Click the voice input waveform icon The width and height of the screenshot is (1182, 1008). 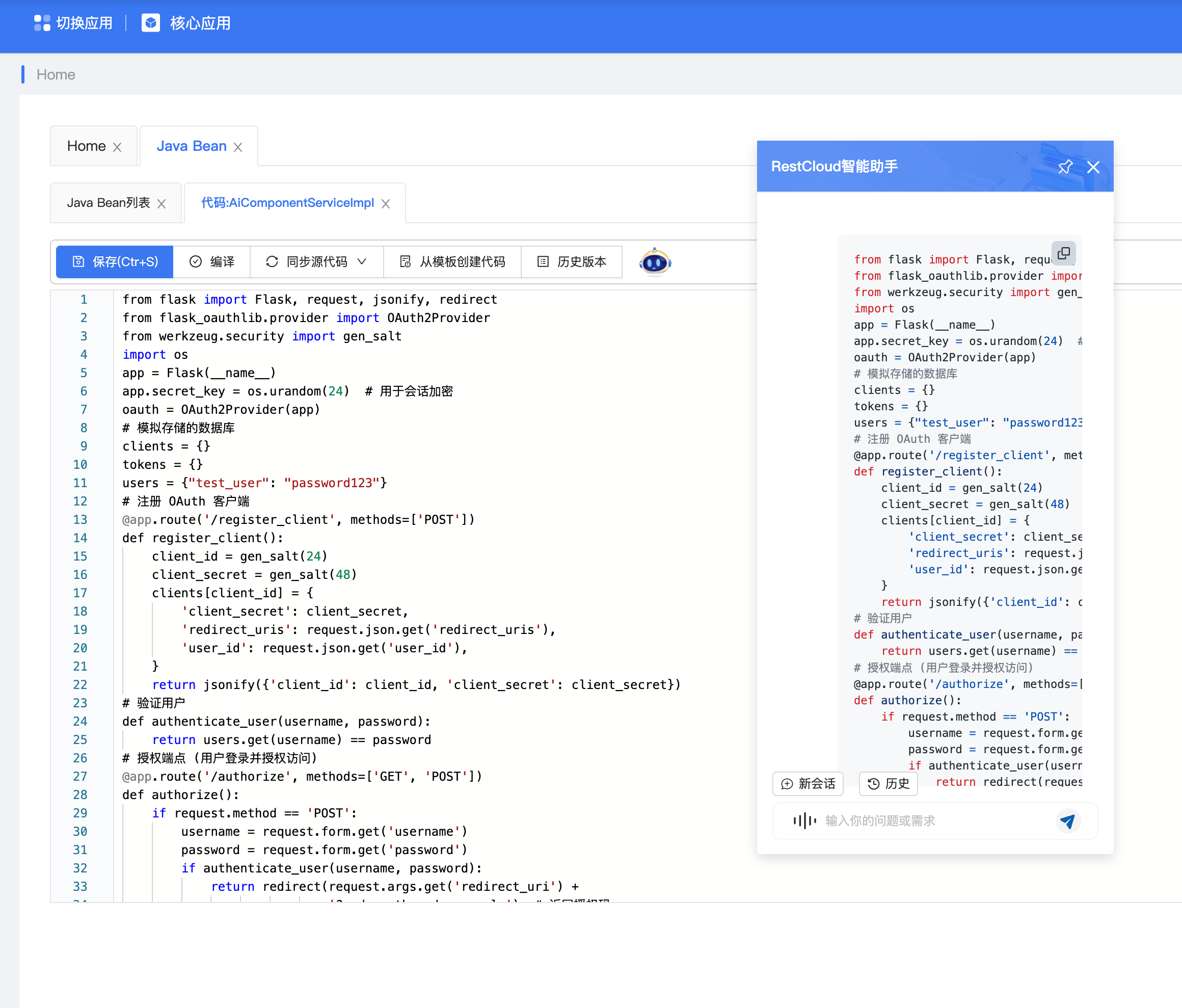(x=804, y=820)
